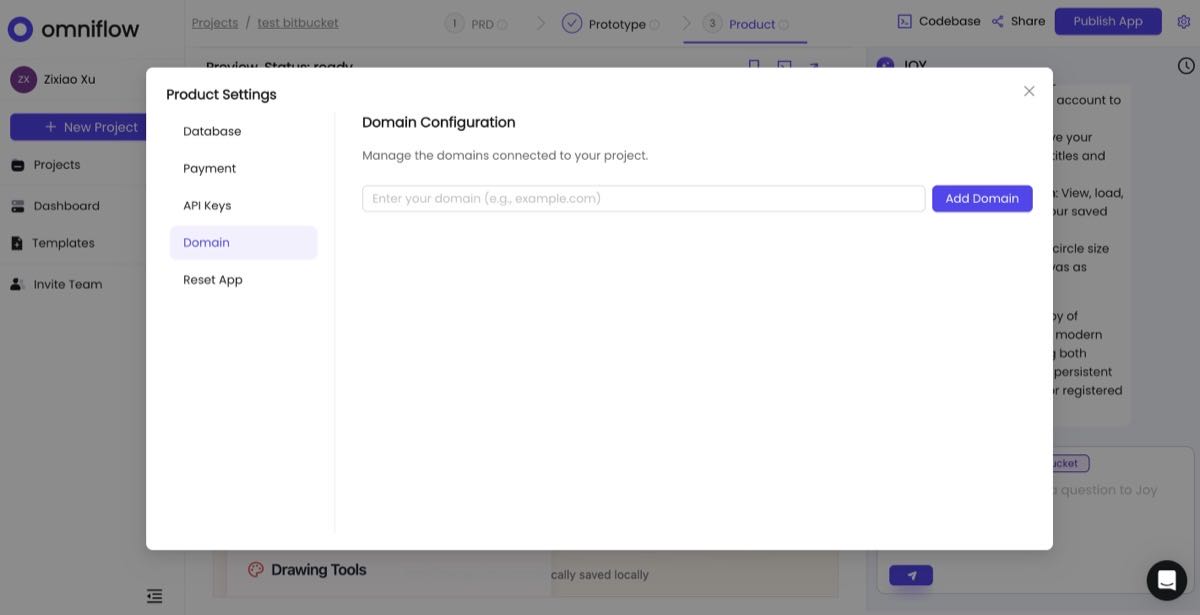Click the Drawing Tools palette icon

(256, 568)
